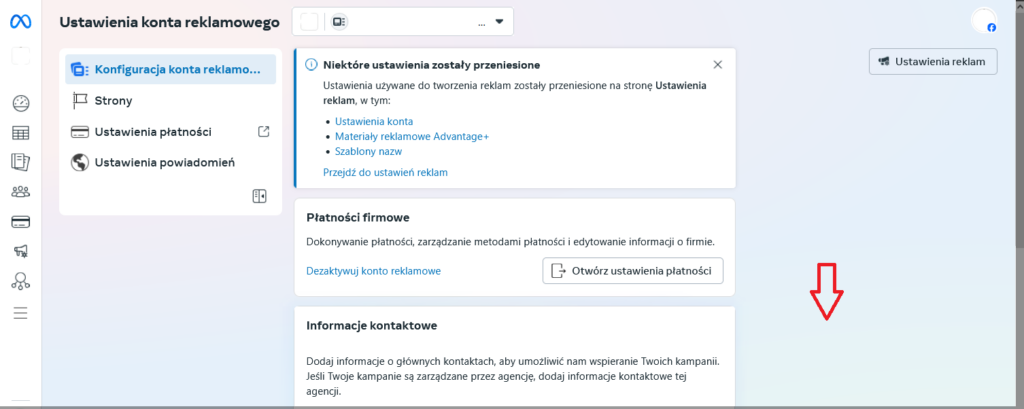This screenshot has width=1024, height=409.
Task: Collapse the settings side panel
Action: tap(259, 196)
